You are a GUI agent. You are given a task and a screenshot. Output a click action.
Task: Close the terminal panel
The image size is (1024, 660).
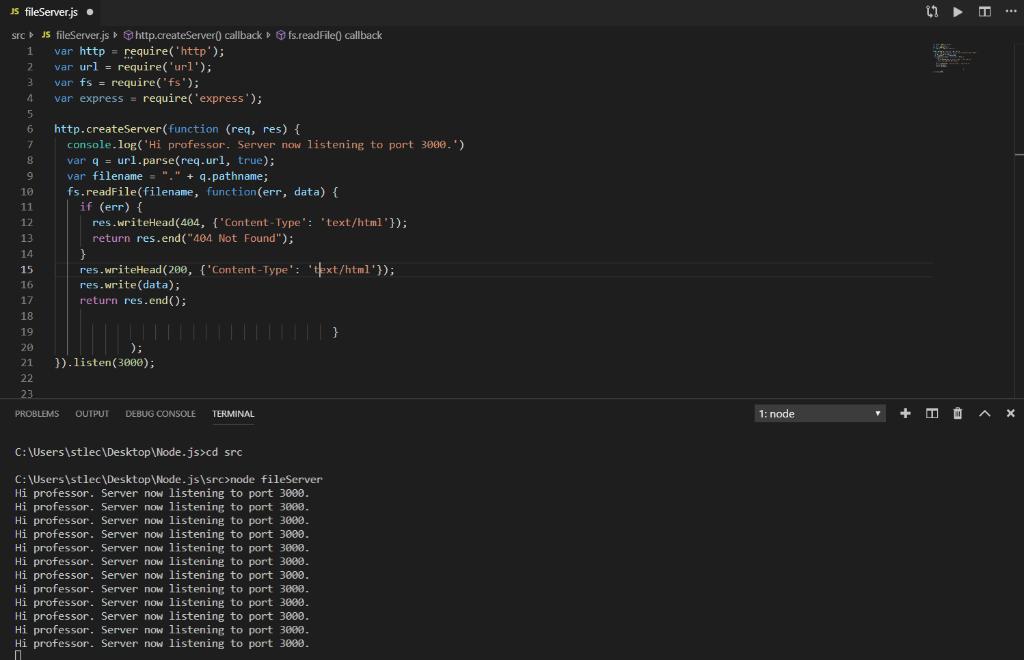click(1010, 413)
